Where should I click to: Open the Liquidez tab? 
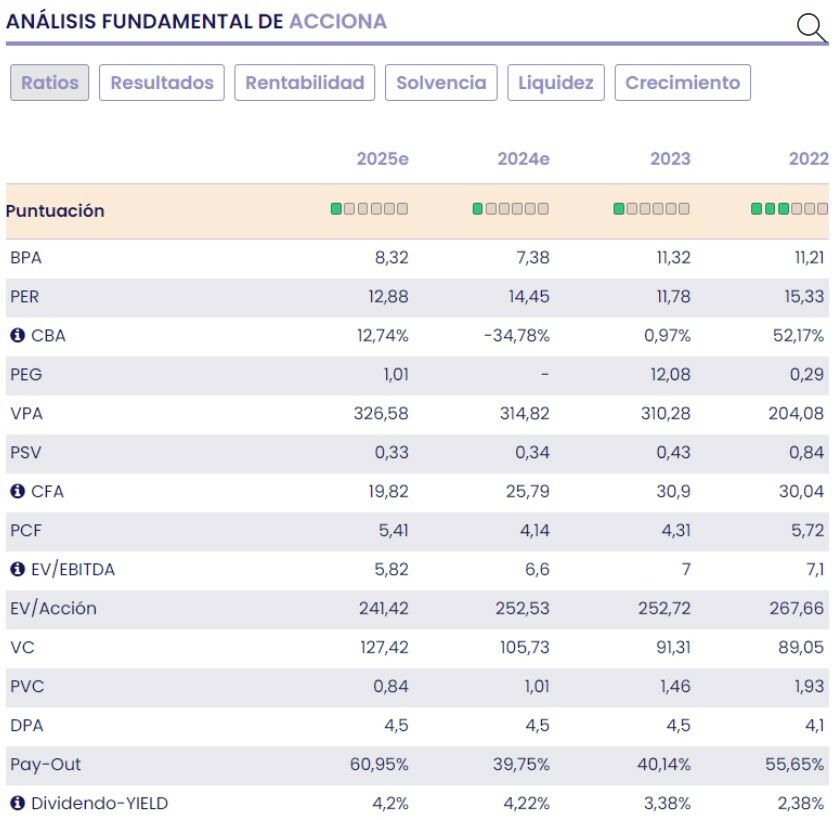555,83
